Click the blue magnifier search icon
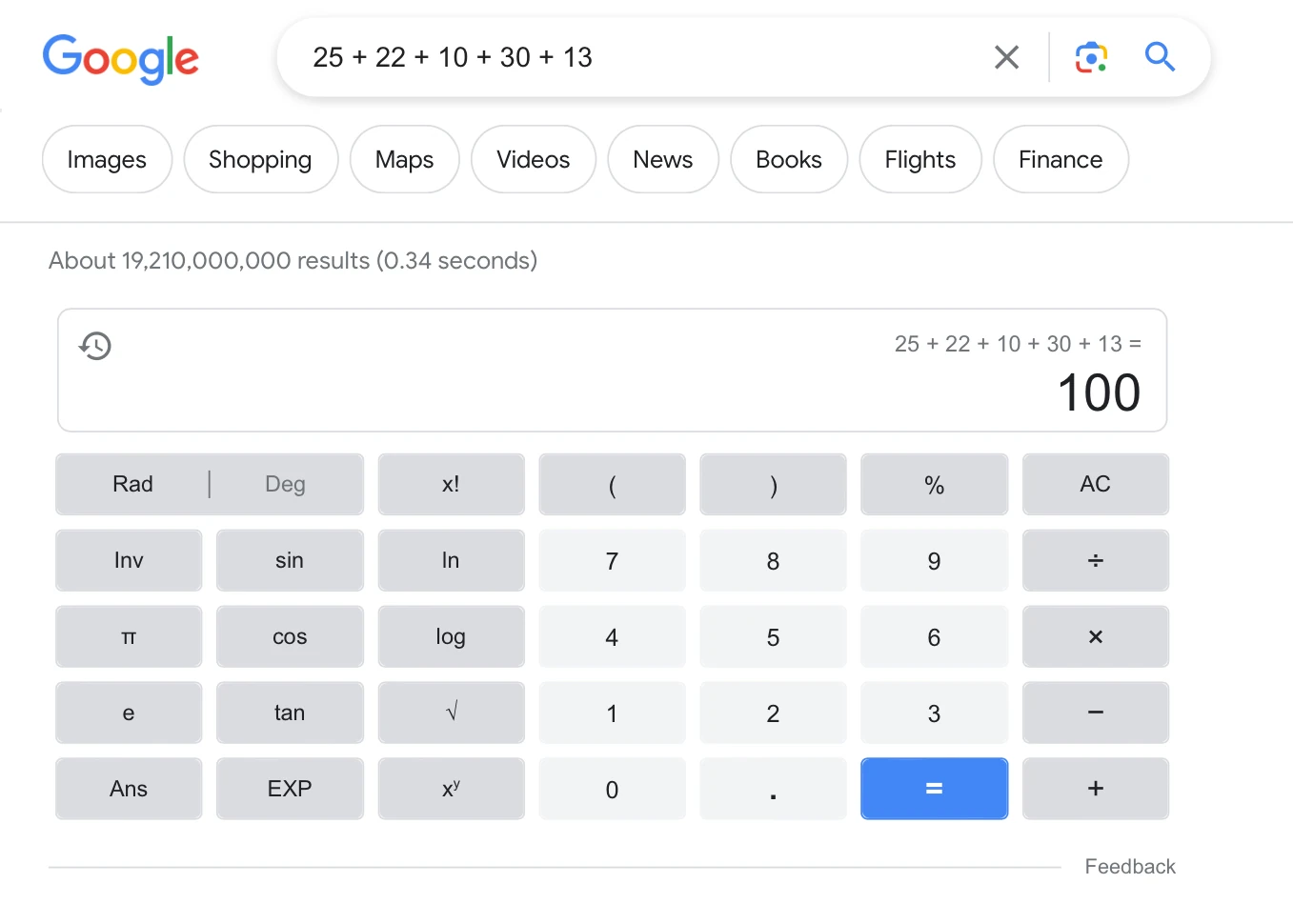1293x924 pixels. click(x=1160, y=57)
